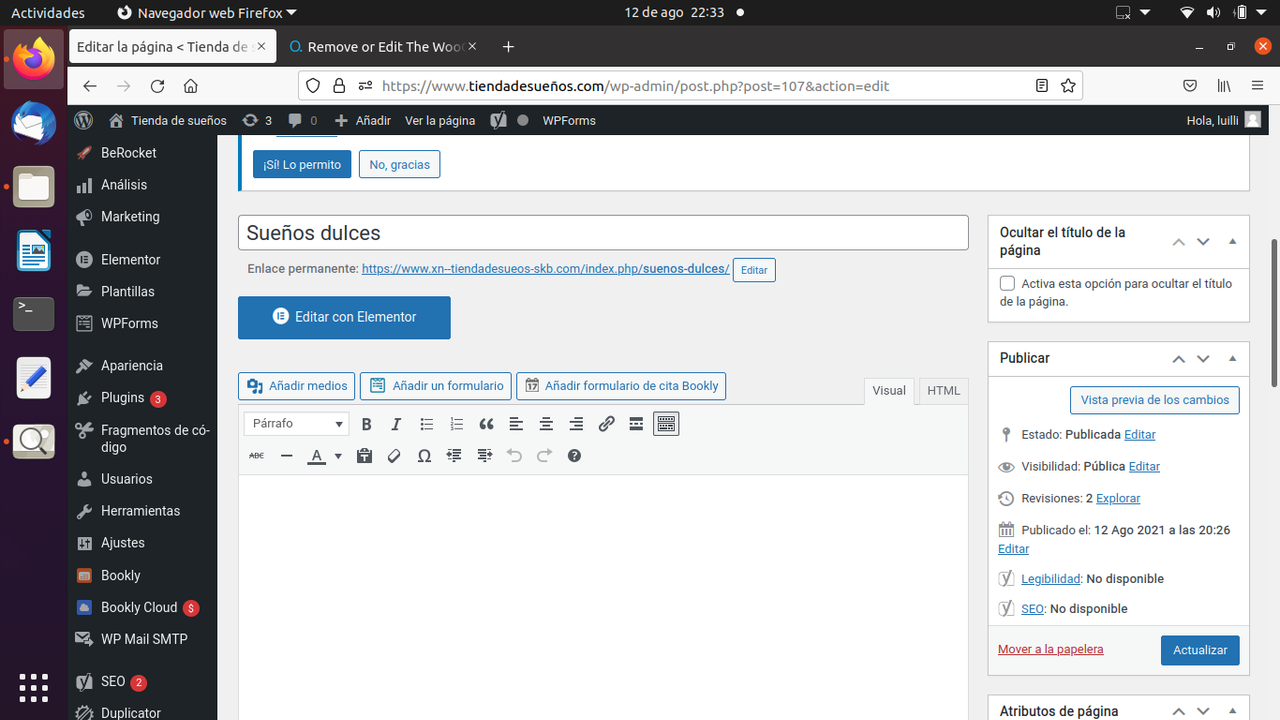Align text left
The width and height of the screenshot is (1280, 720).
coord(516,424)
